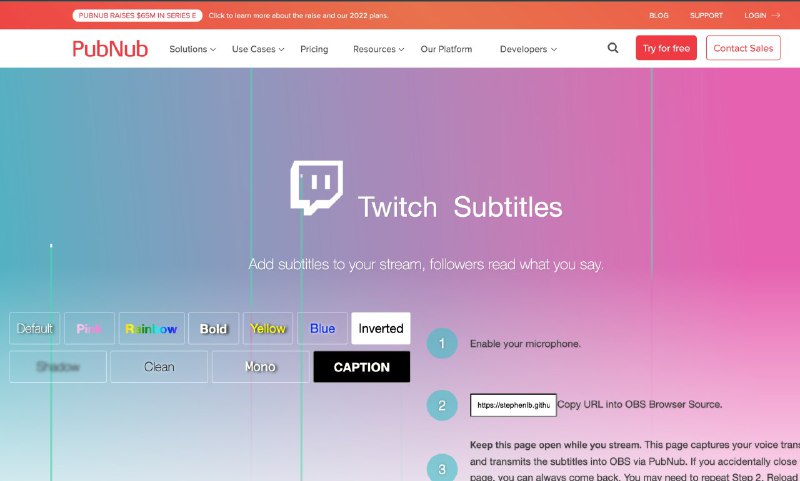Click the Enable your microphone text
The image size is (800, 481).
pyautogui.click(x=525, y=344)
